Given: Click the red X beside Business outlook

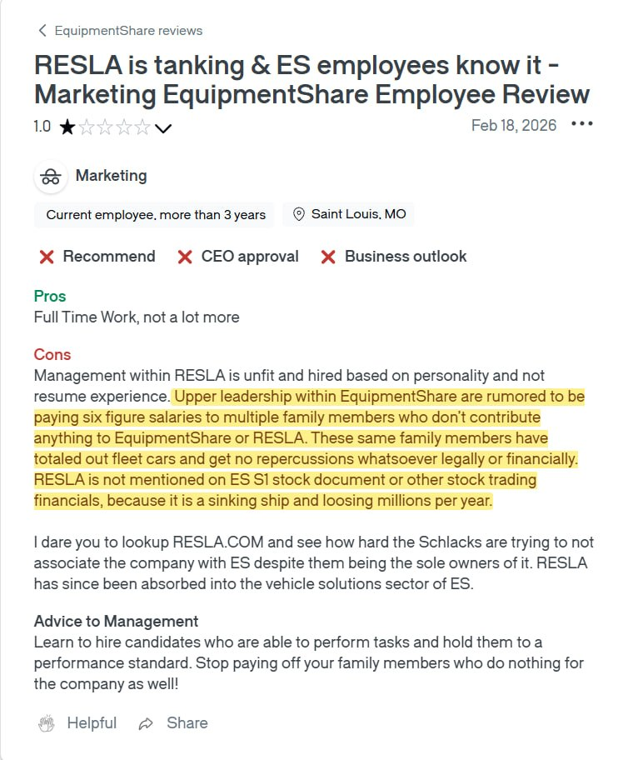Looking at the screenshot, I should 328,257.
